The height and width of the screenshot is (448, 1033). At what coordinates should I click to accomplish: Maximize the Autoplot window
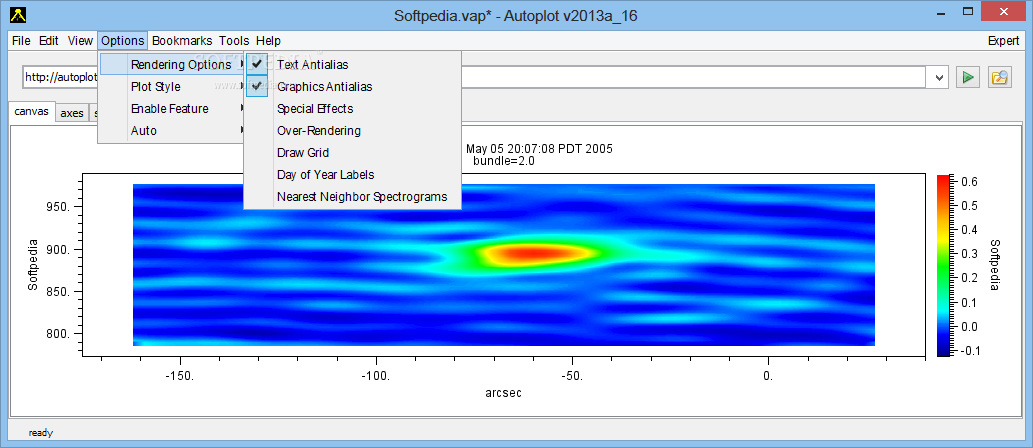968,11
